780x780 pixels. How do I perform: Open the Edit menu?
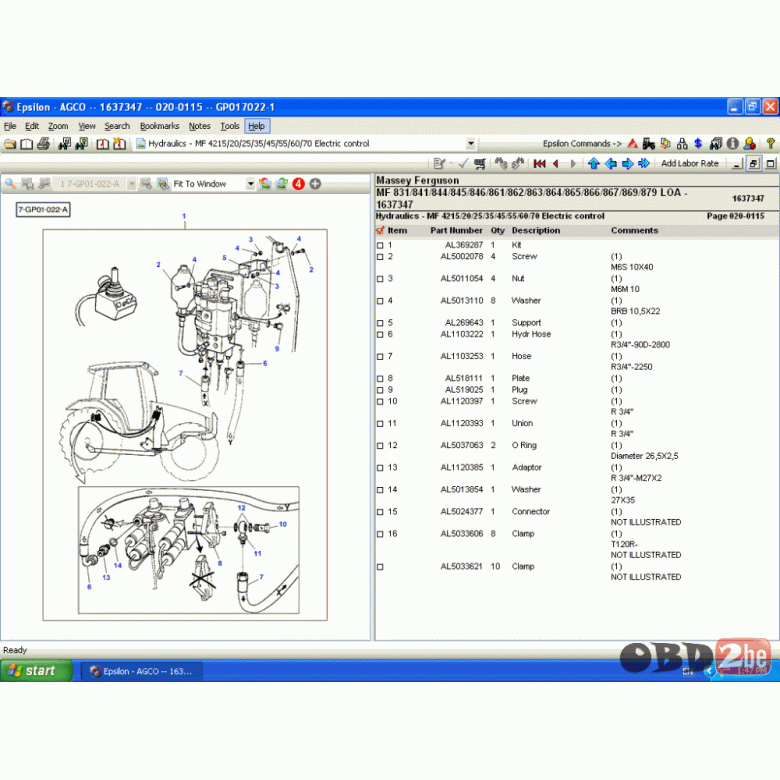(x=32, y=126)
